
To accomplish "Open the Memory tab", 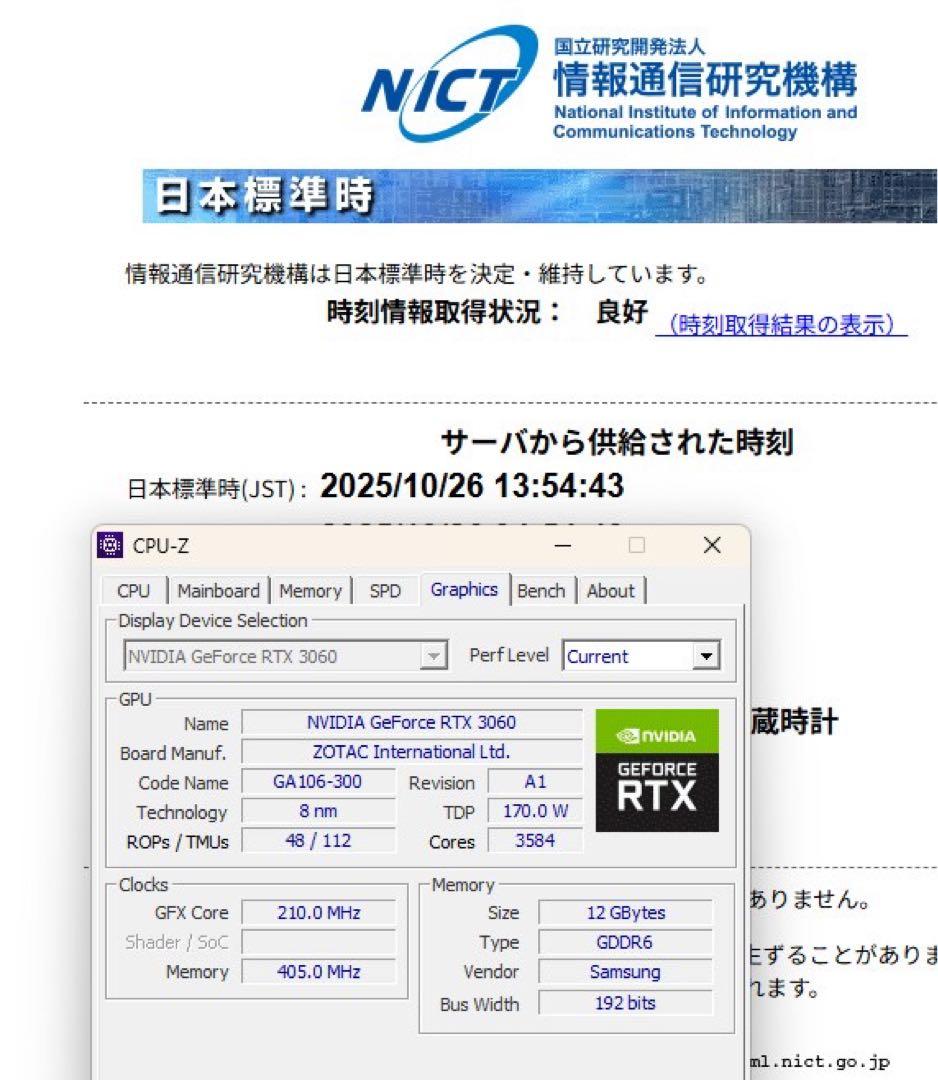I will click(x=310, y=591).
